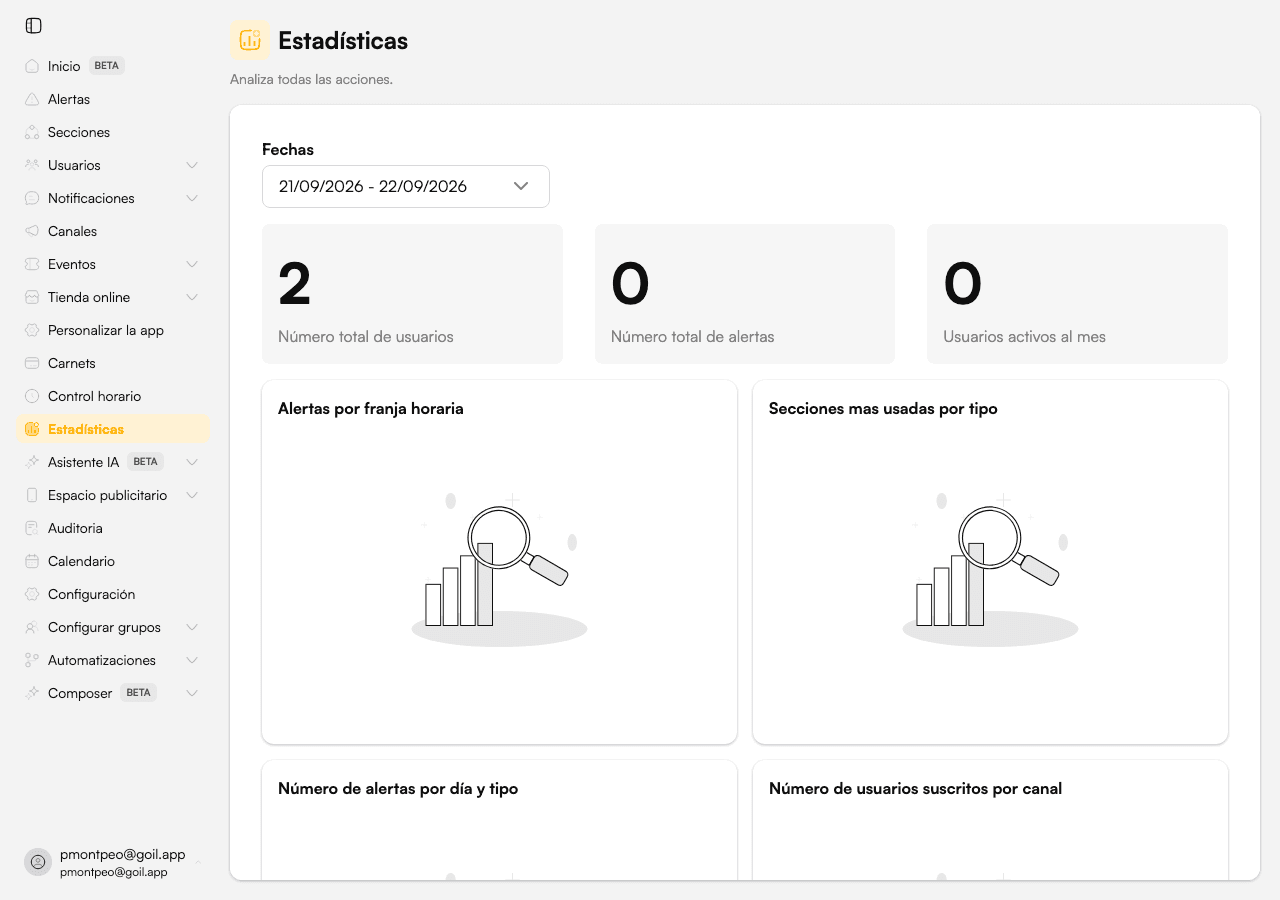Click the Tienda online shop icon

pyautogui.click(x=32, y=297)
